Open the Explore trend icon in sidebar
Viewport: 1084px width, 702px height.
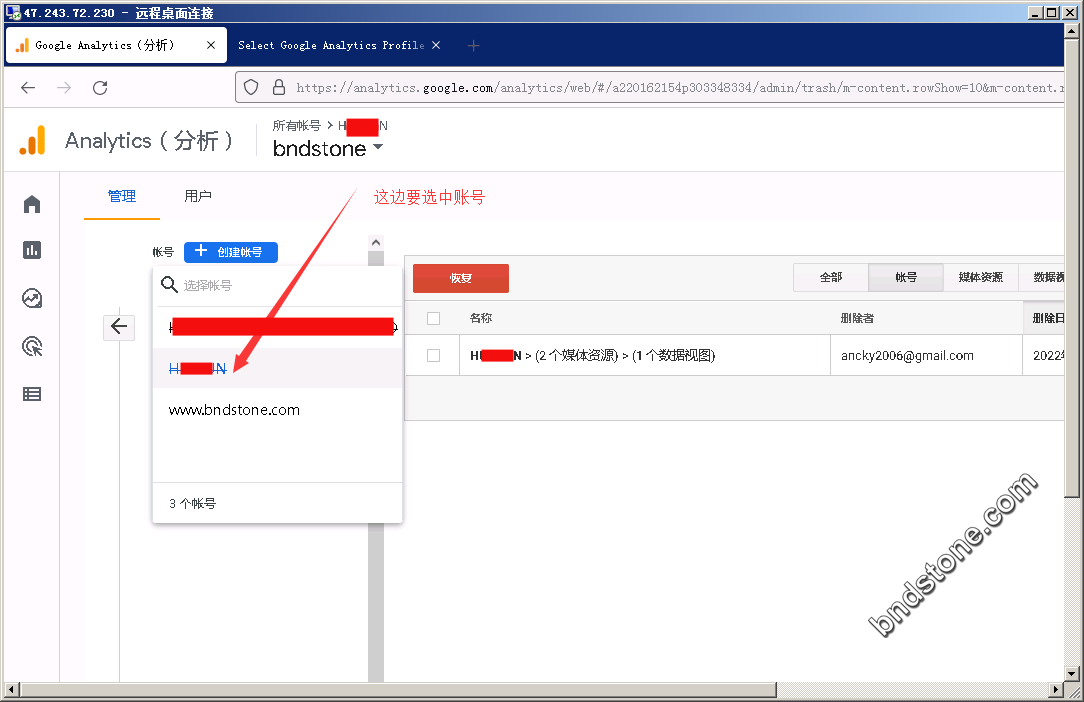pos(32,298)
